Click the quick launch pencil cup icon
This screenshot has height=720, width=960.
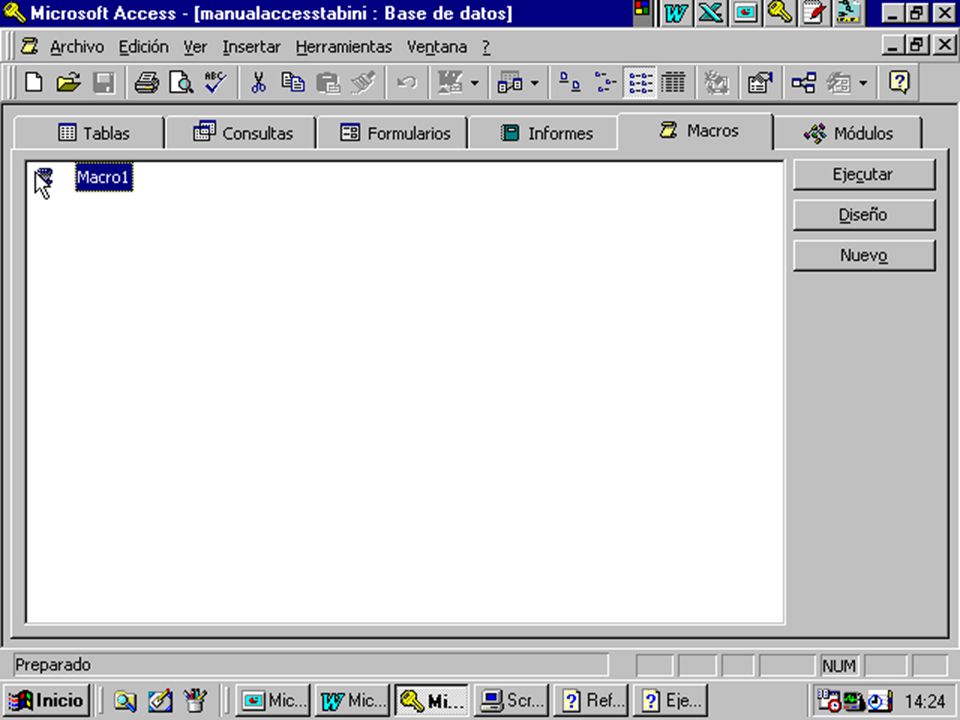195,700
